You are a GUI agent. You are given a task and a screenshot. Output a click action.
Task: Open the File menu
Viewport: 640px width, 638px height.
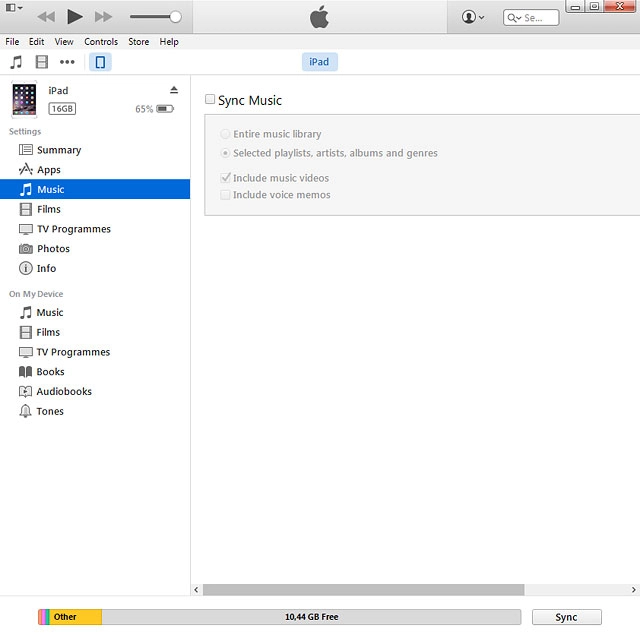(12, 42)
